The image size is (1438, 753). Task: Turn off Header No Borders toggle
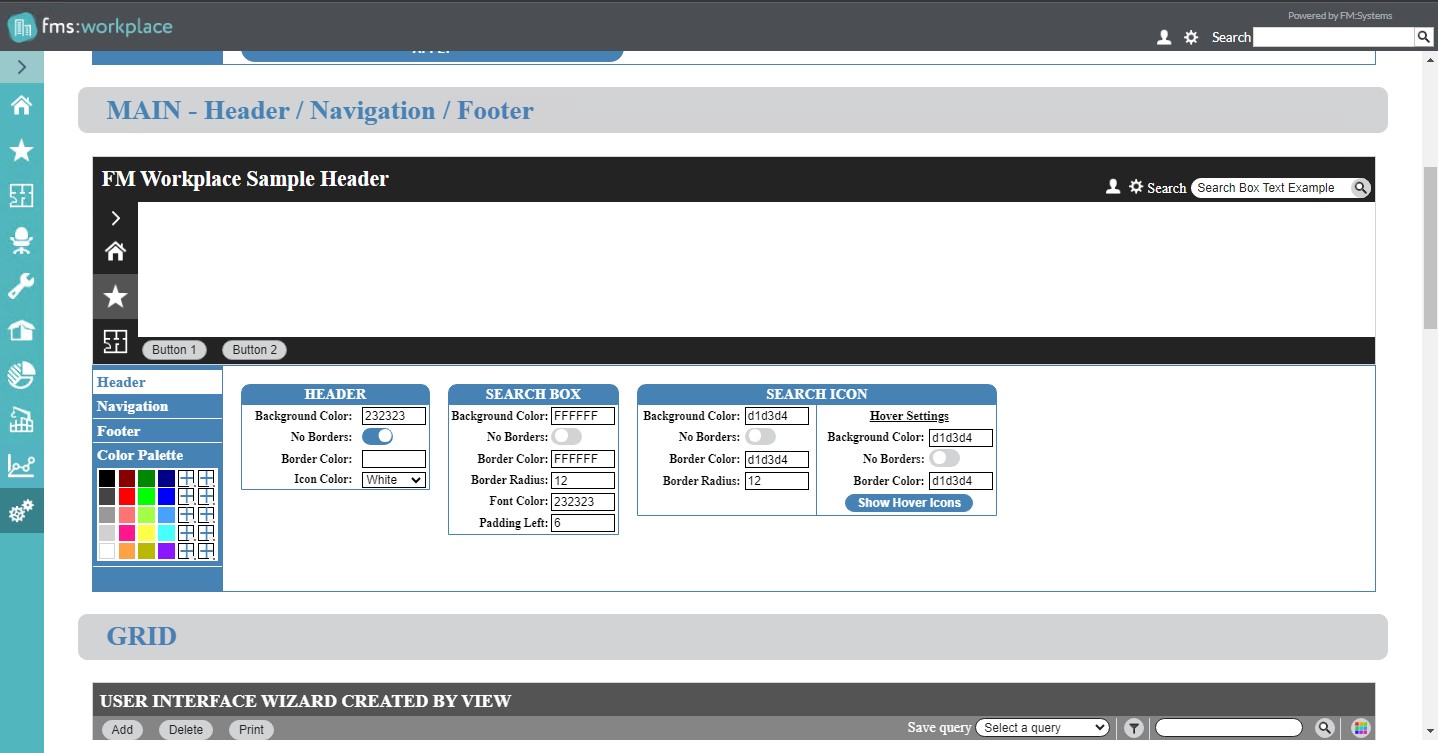377,437
